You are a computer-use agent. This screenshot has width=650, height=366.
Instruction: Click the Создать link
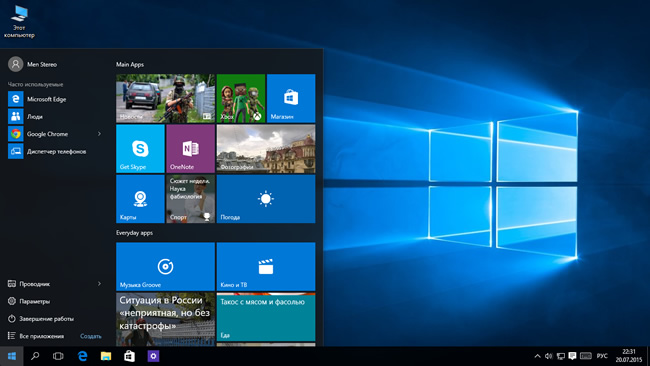[91, 336]
